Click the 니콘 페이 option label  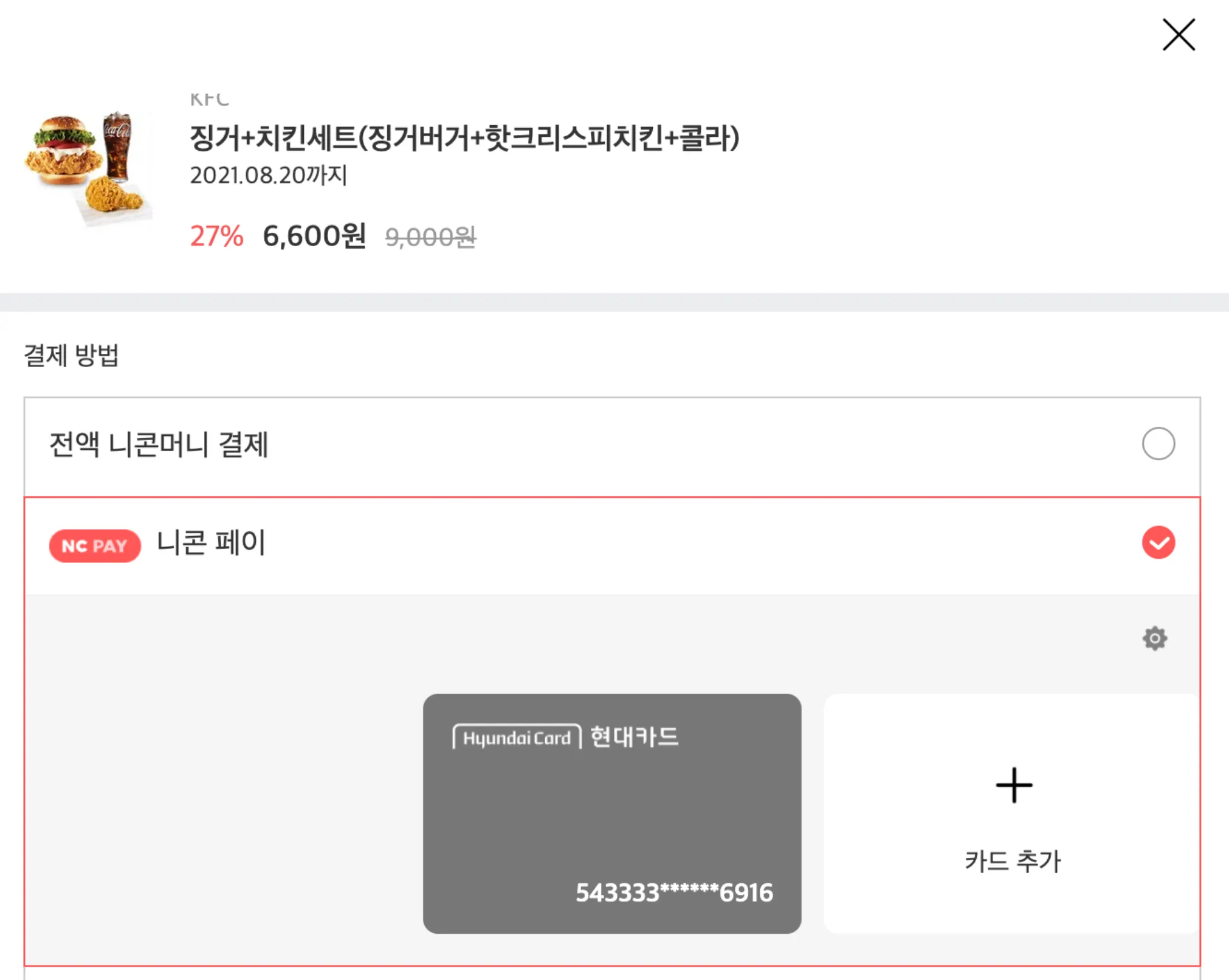[211, 542]
